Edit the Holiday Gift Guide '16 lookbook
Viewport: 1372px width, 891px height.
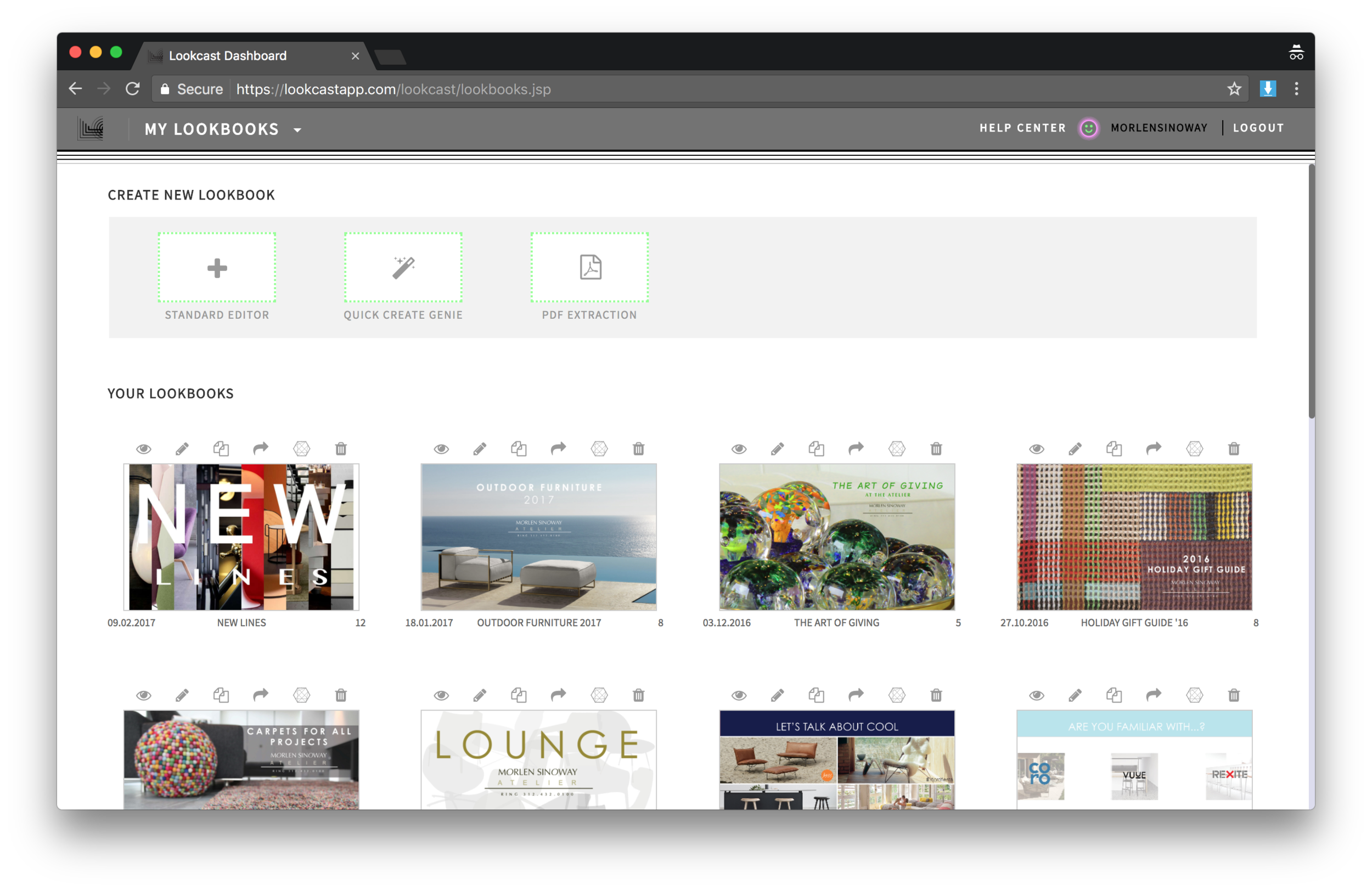tap(1075, 449)
